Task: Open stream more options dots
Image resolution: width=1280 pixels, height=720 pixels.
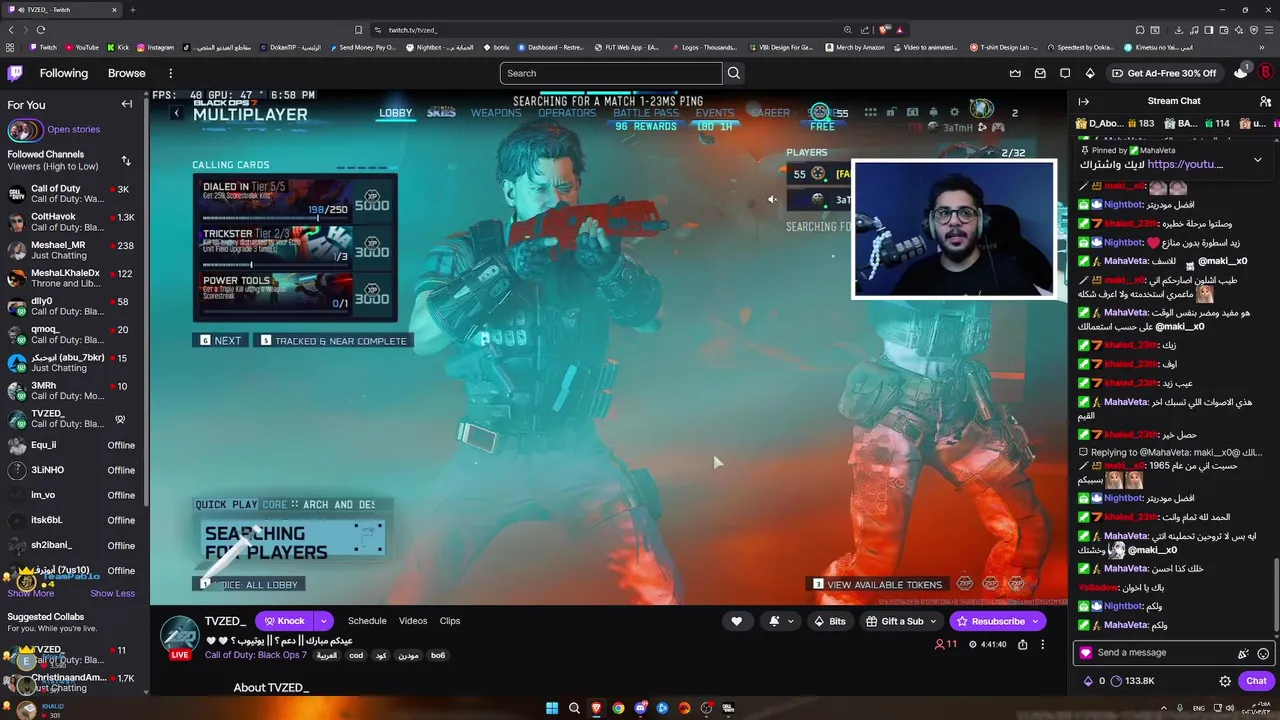Action: (1042, 645)
